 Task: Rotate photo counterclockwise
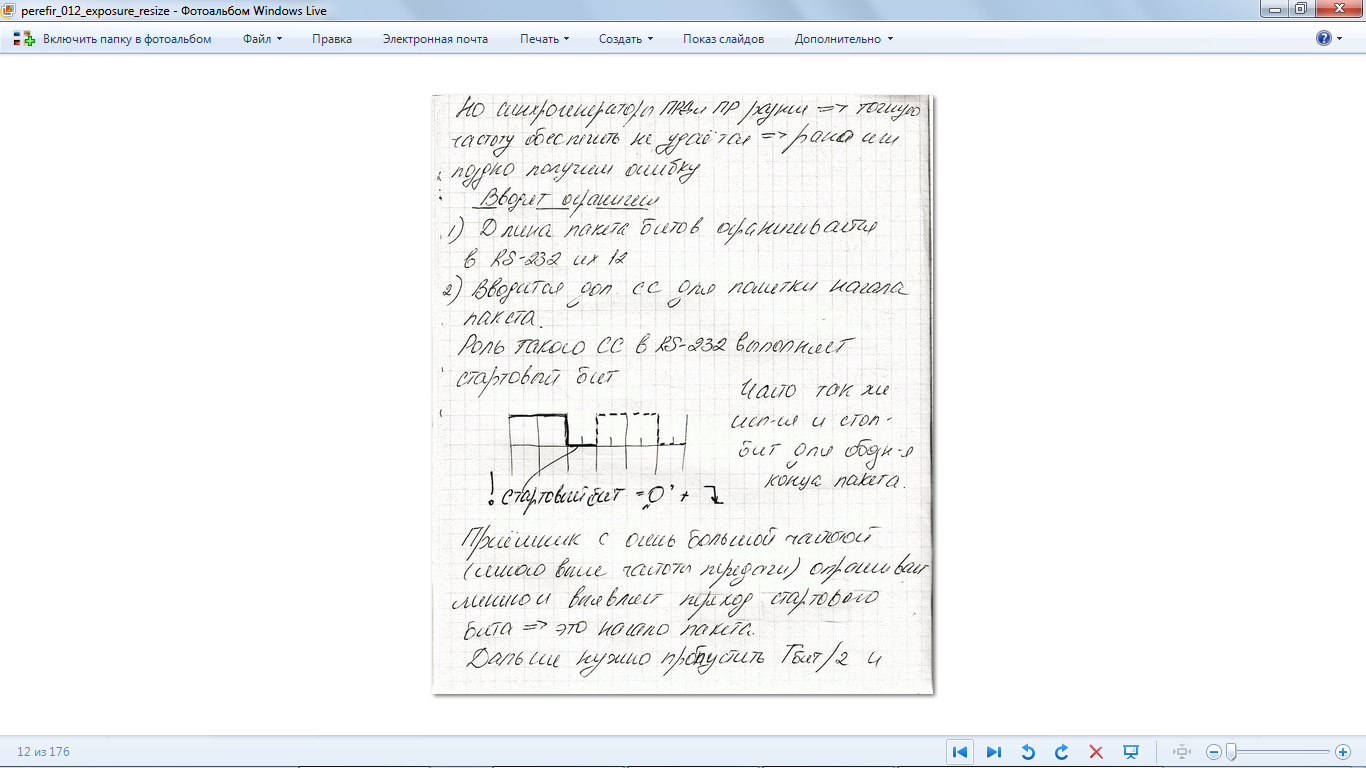(x=1028, y=752)
